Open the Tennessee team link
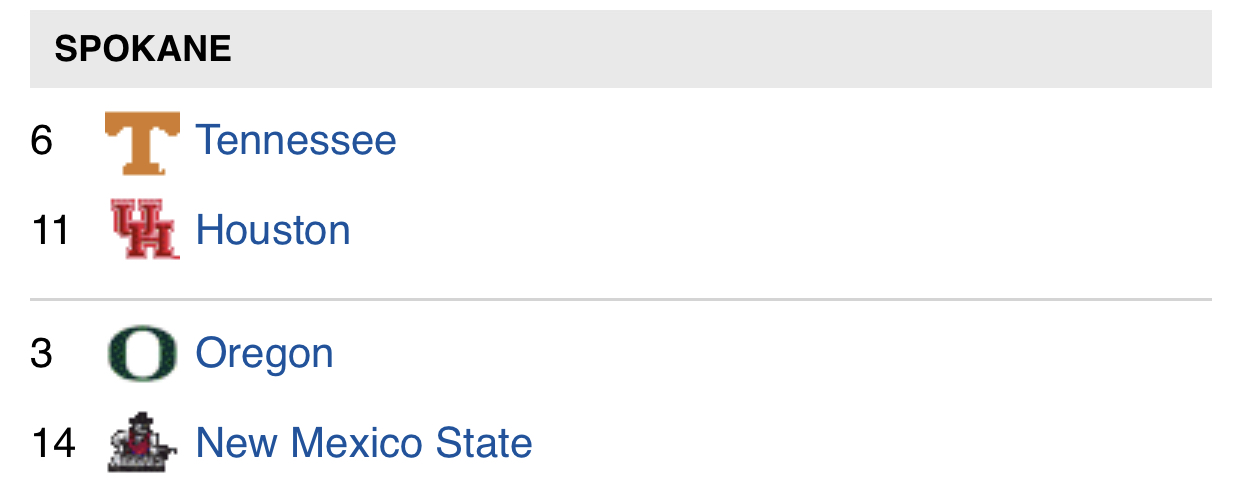This screenshot has width=1242, height=502. 296,140
